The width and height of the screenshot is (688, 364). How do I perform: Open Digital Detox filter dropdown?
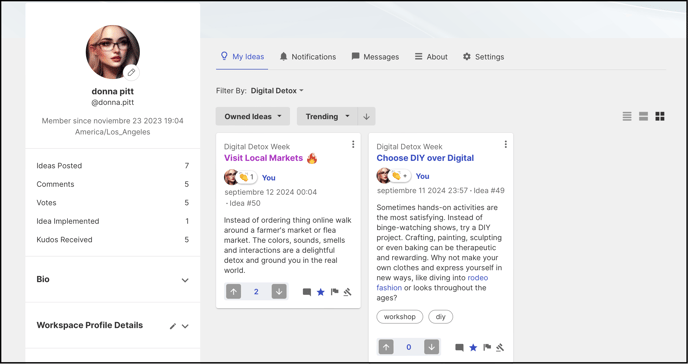[277, 91]
